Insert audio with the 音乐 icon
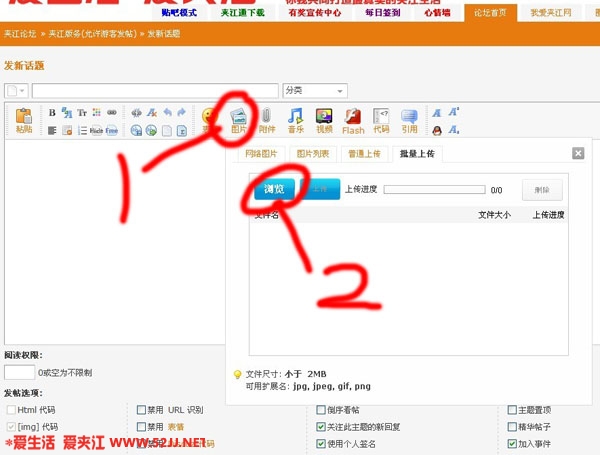The height and width of the screenshot is (455, 600). pyautogui.click(x=295, y=119)
